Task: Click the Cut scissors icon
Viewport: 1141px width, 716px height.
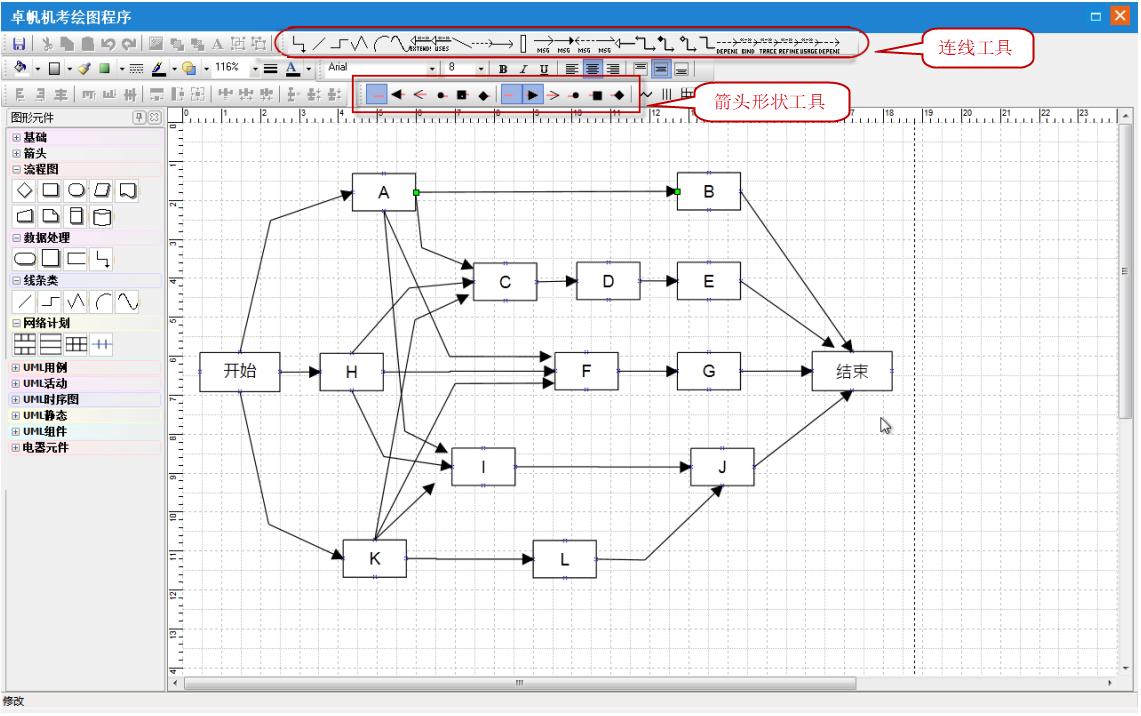Action: click(x=47, y=44)
